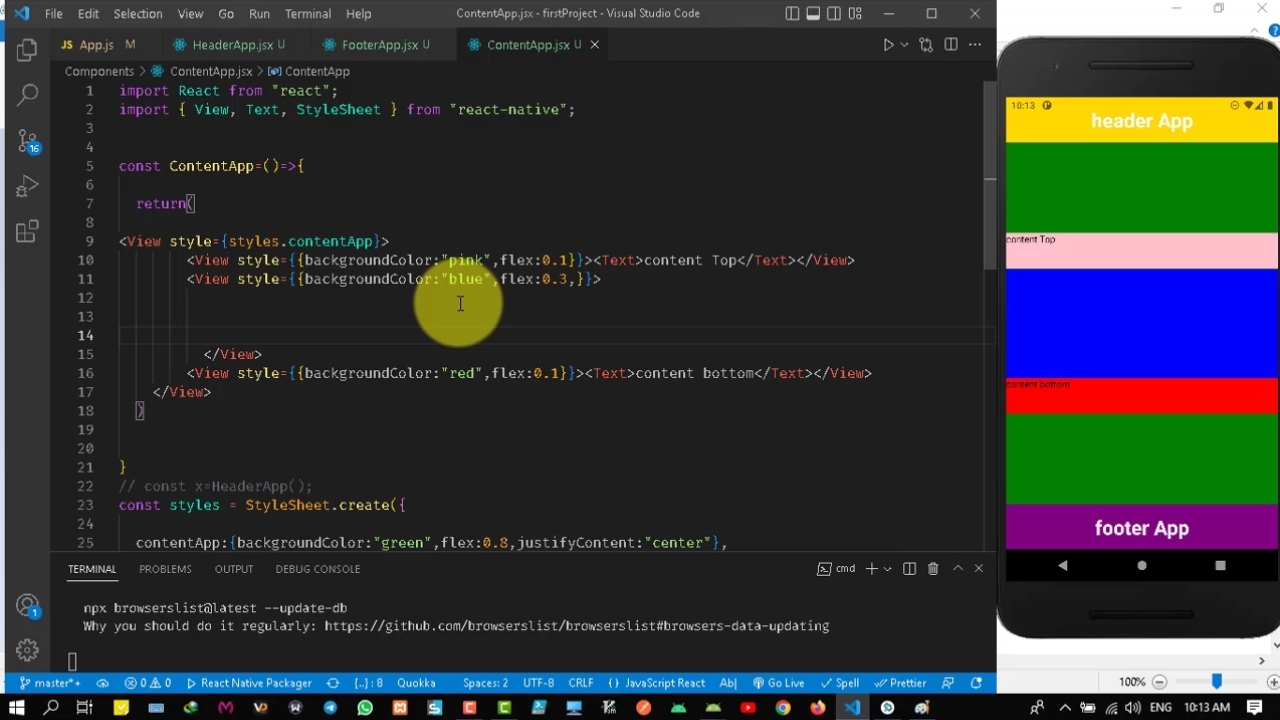1280x720 pixels.
Task: Expand the new terminal launch profile dropdown
Action: 887,569
